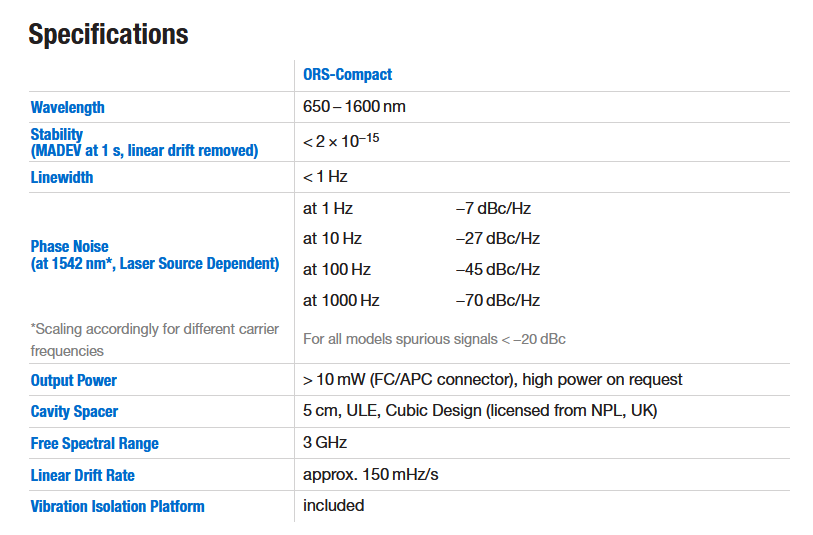
Task: Select the 'at 1000 Hz' offset entry
Action: 341,300
